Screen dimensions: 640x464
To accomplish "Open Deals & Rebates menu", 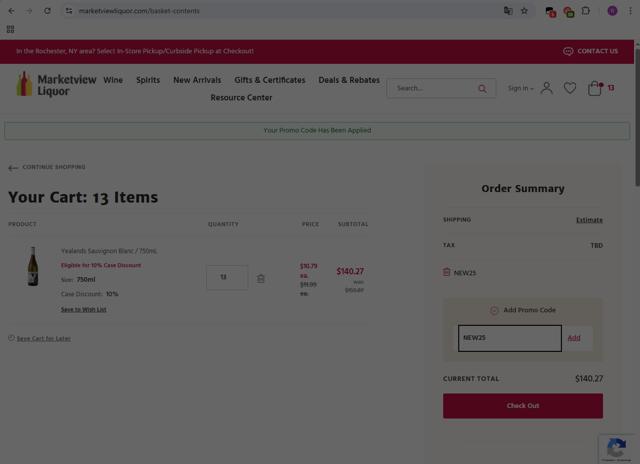I will [x=349, y=80].
